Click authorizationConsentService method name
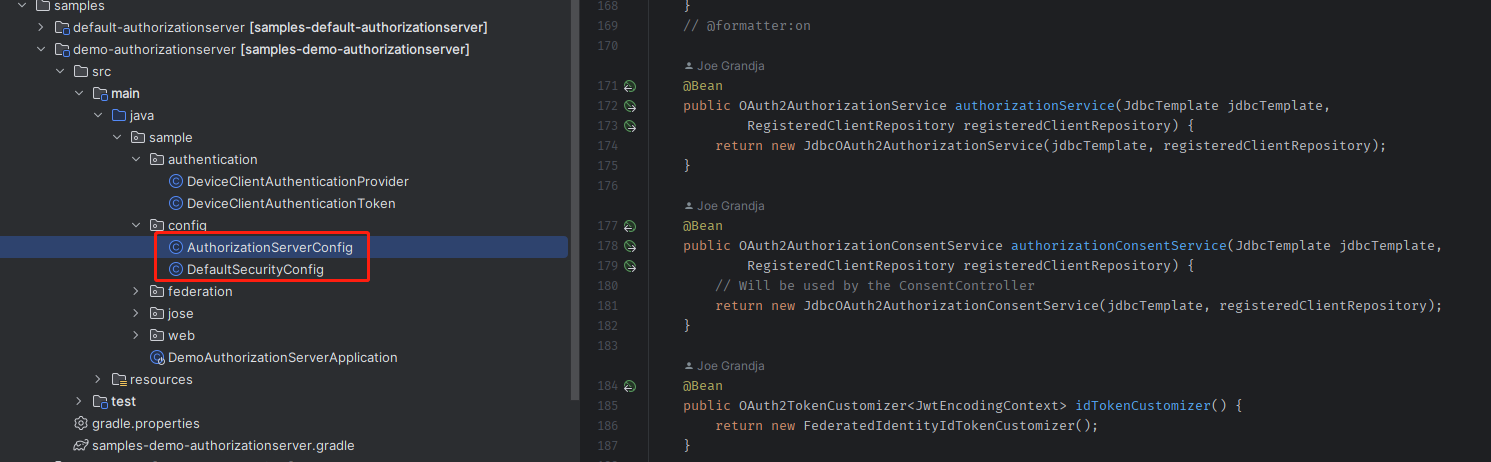 click(1119, 246)
